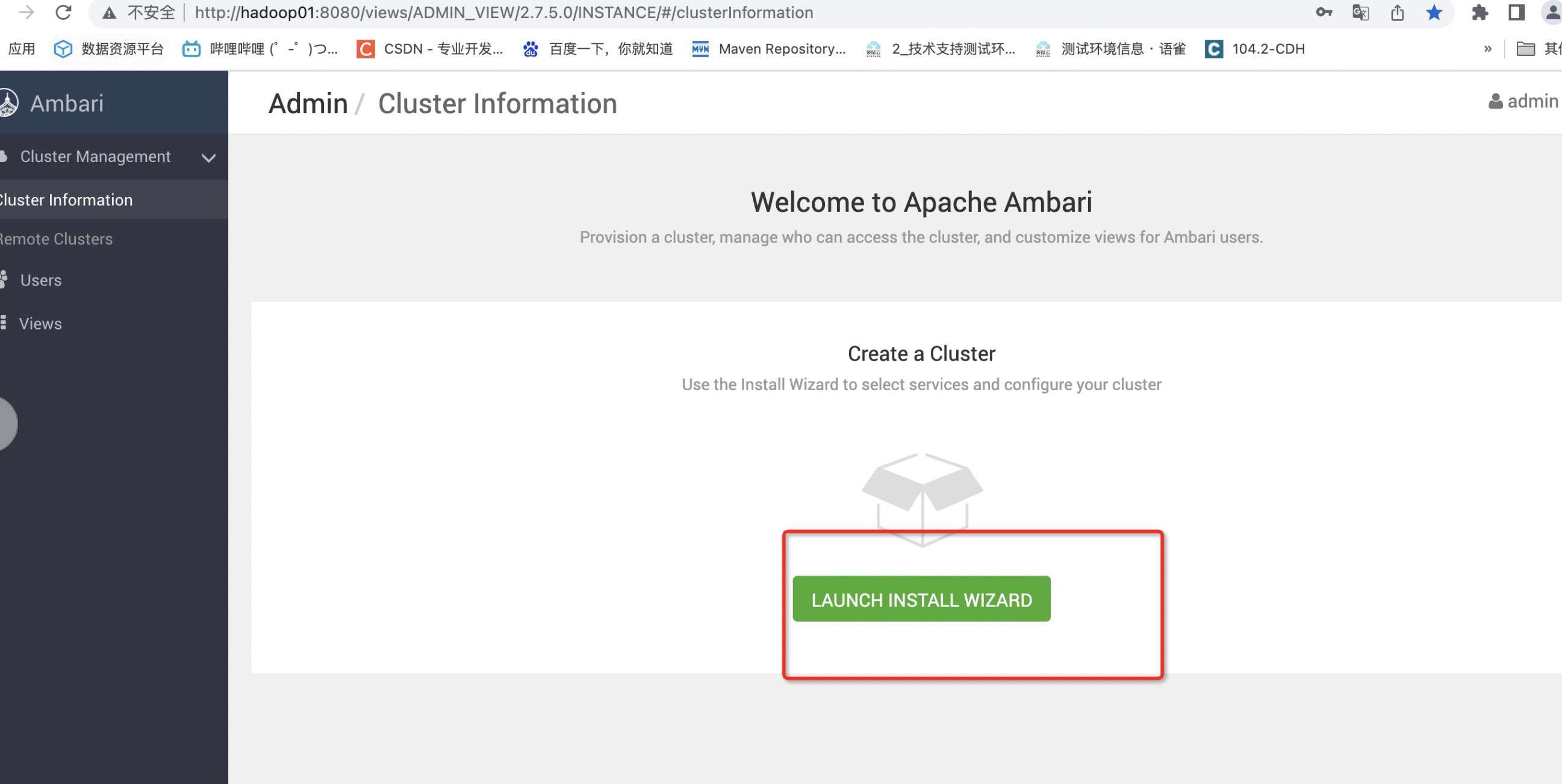This screenshot has height=784, width=1562.
Task: Click the Google Translate icon
Action: [x=1360, y=12]
